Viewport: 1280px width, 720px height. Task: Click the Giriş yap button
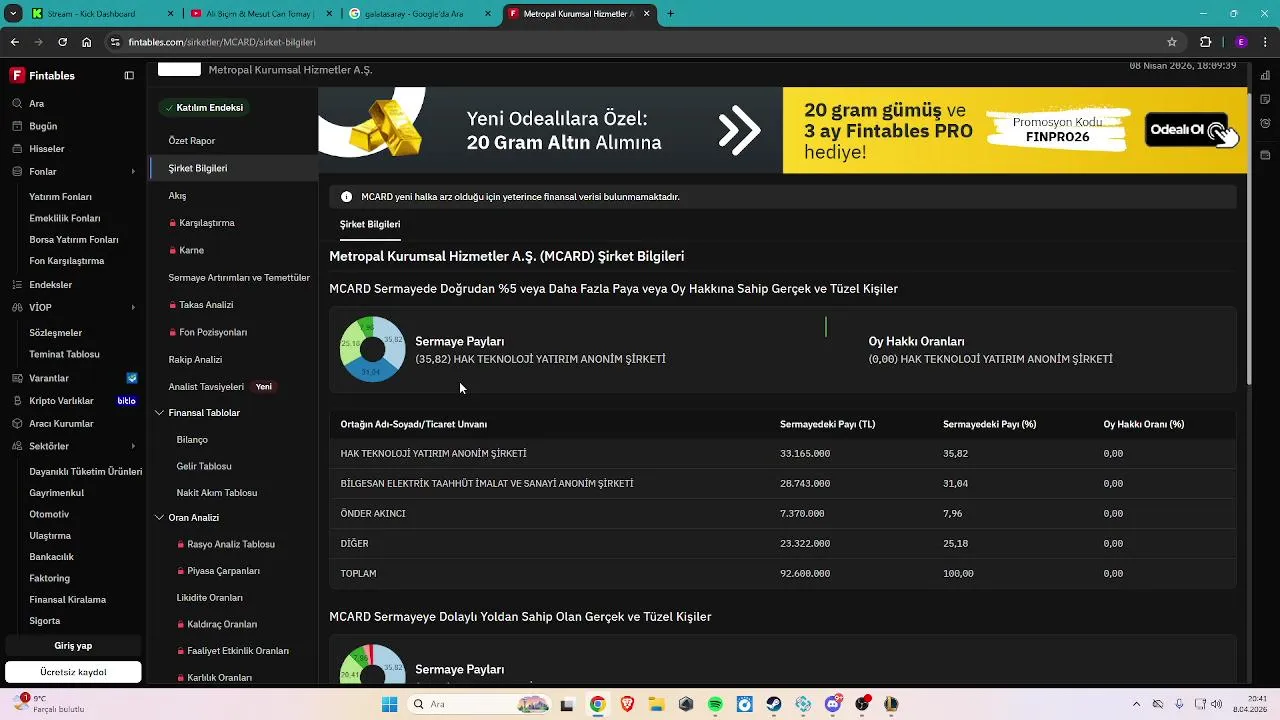(73, 646)
